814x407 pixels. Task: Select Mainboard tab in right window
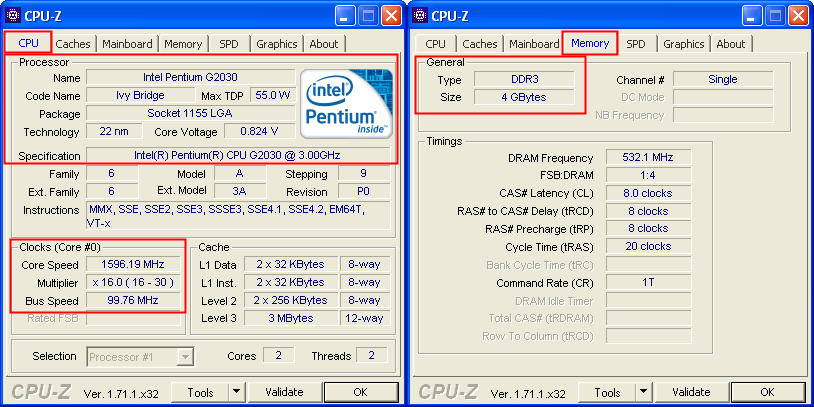tap(534, 44)
